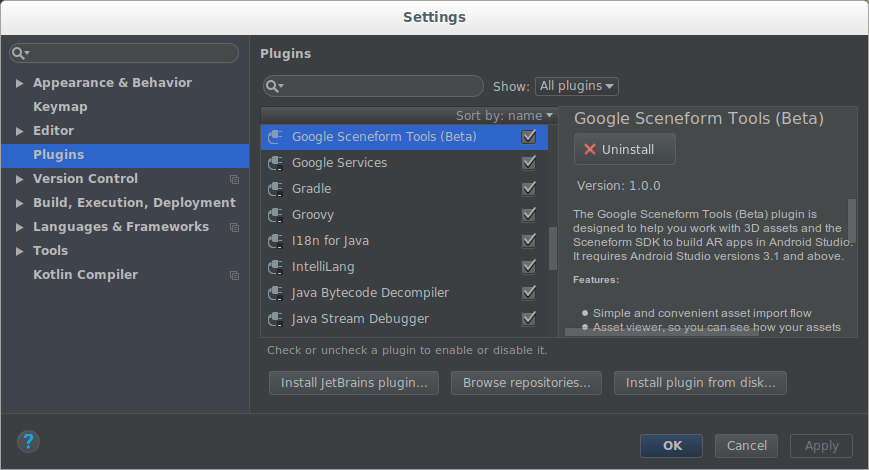This screenshot has width=869, height=470.
Task: Disable the Google Sceneform Tools plugin checkbox
Action: coord(529,137)
